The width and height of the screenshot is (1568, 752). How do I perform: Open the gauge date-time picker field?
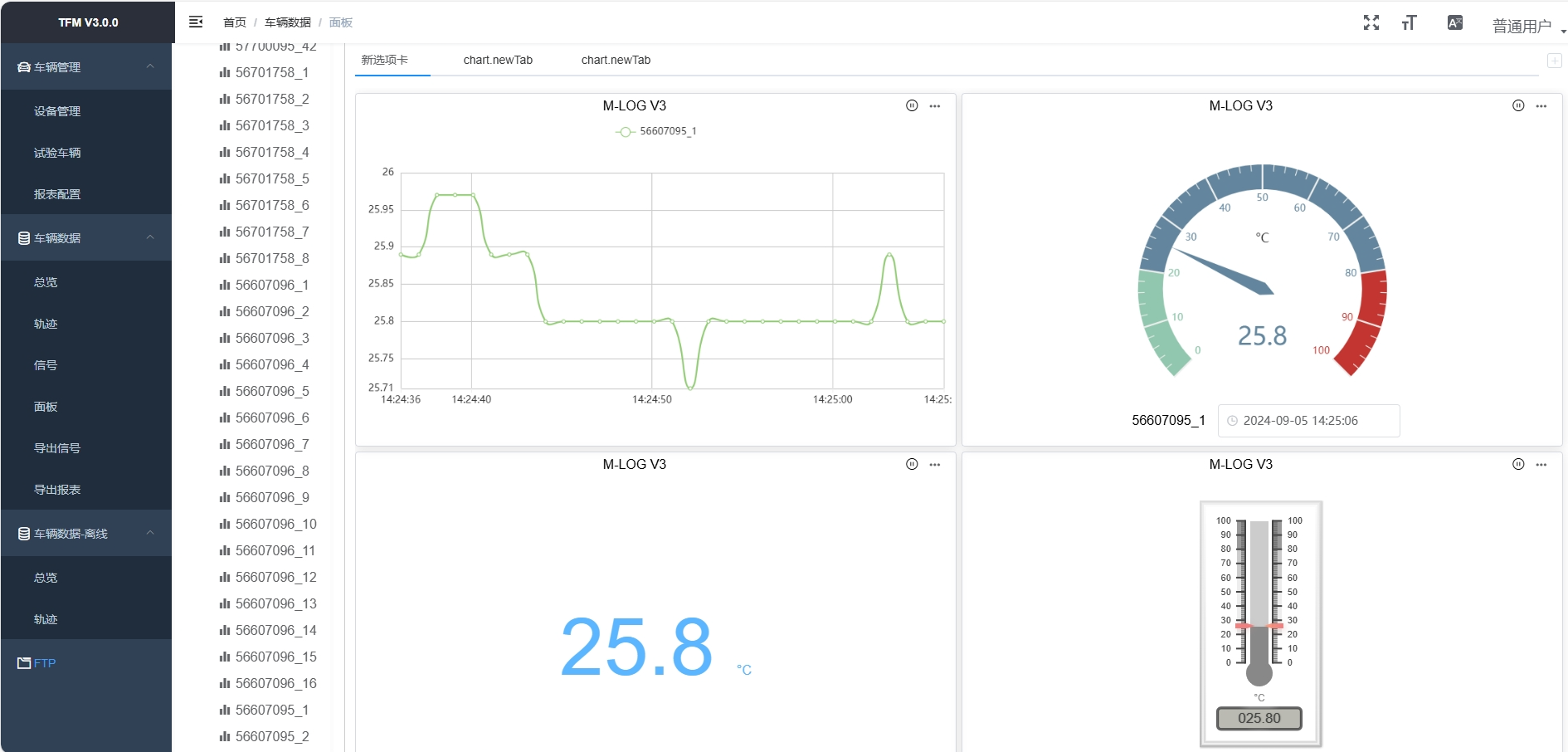click(1308, 421)
